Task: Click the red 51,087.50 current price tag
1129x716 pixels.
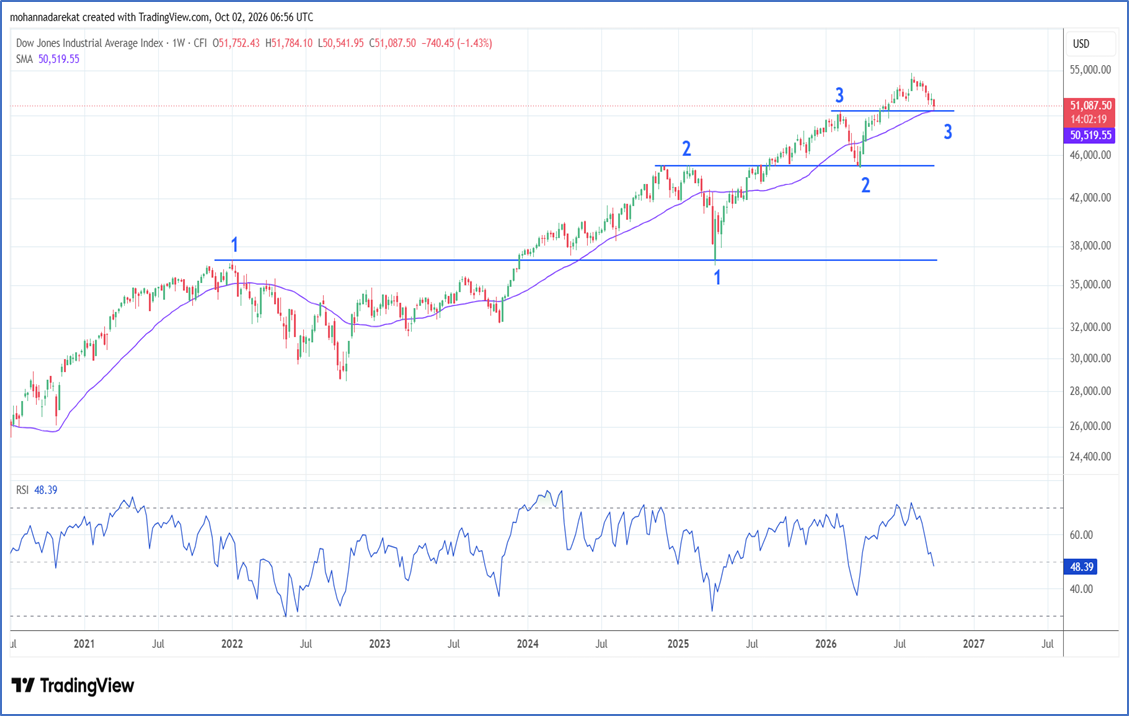Action: pyautogui.click(x=1089, y=106)
